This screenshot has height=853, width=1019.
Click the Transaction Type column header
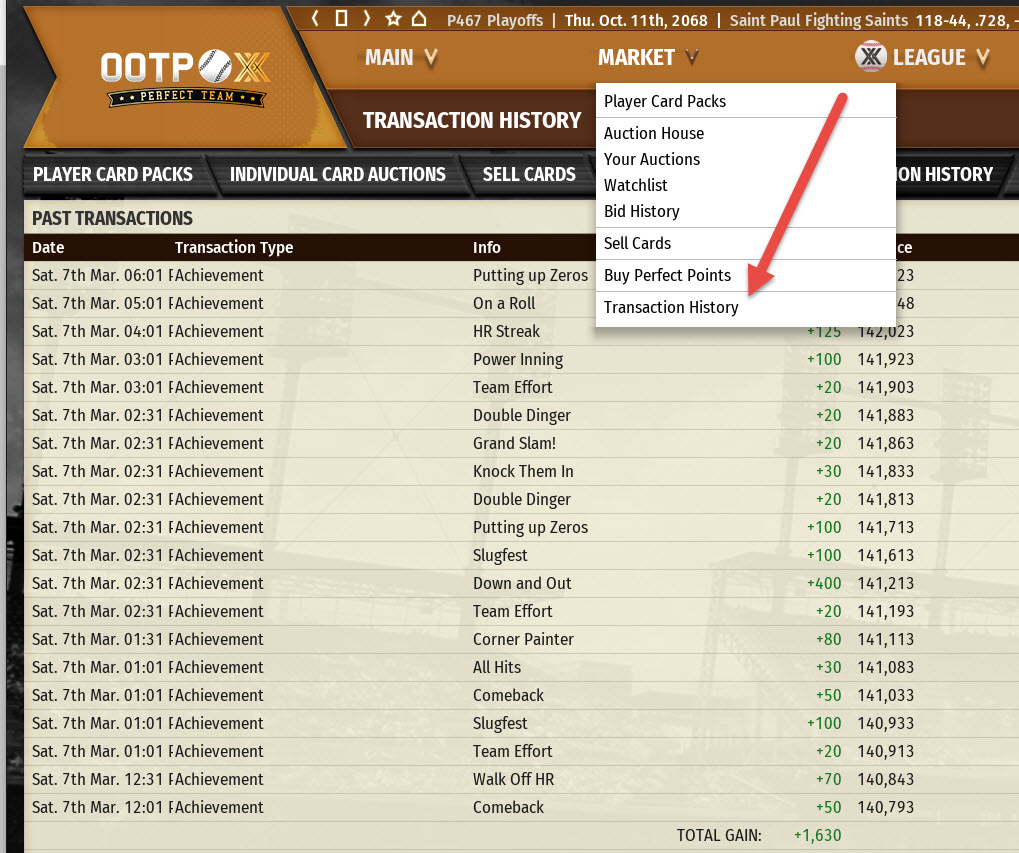point(234,247)
